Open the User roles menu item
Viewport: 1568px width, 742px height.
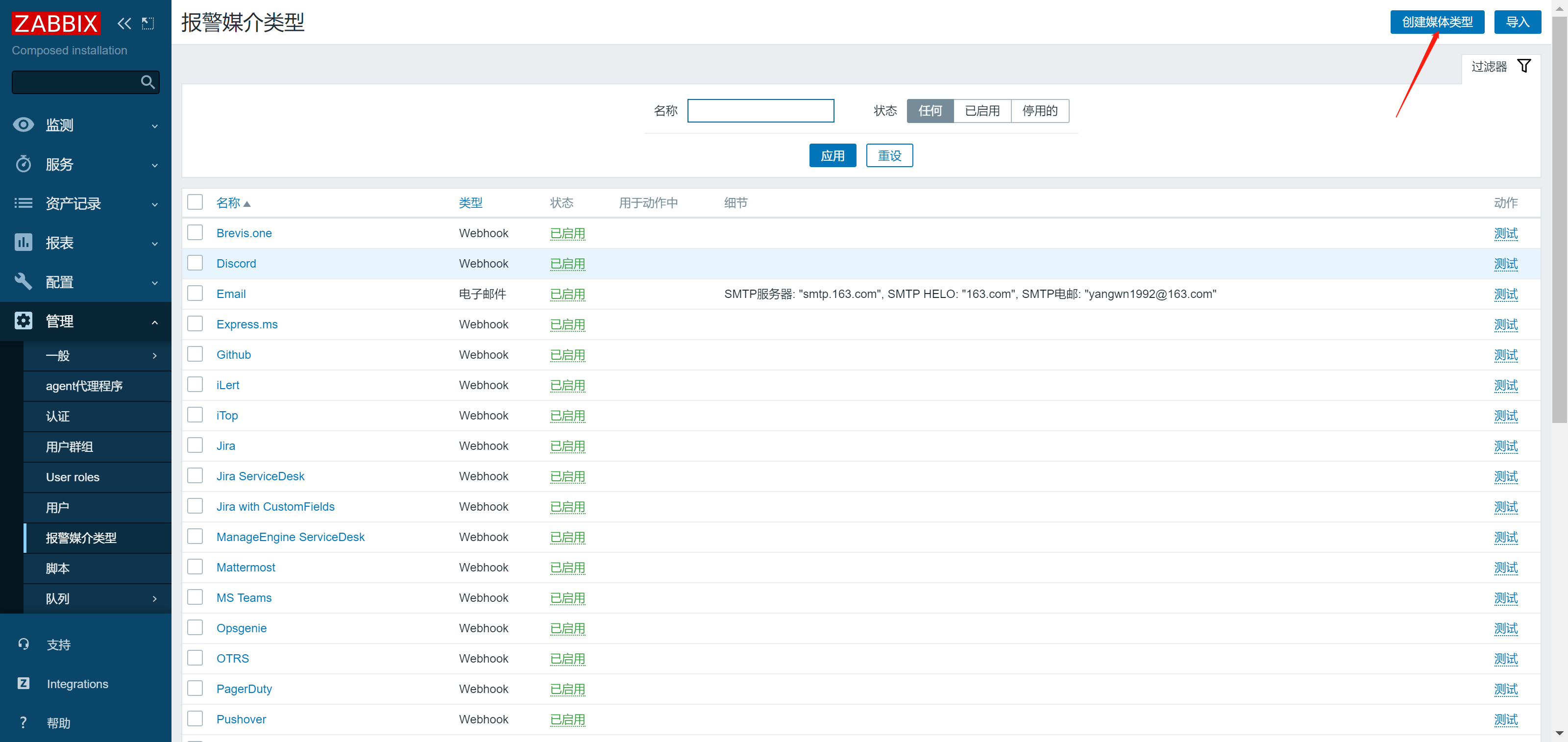click(98, 477)
